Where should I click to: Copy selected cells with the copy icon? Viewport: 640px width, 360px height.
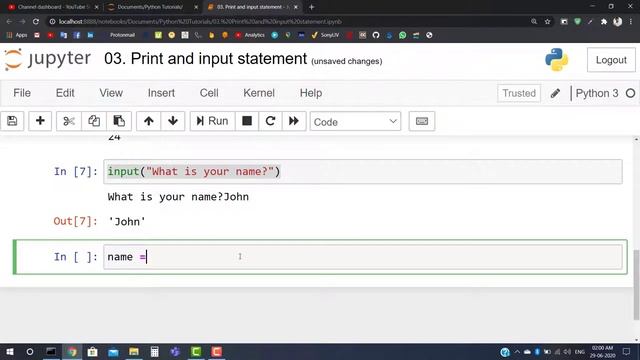click(x=94, y=121)
